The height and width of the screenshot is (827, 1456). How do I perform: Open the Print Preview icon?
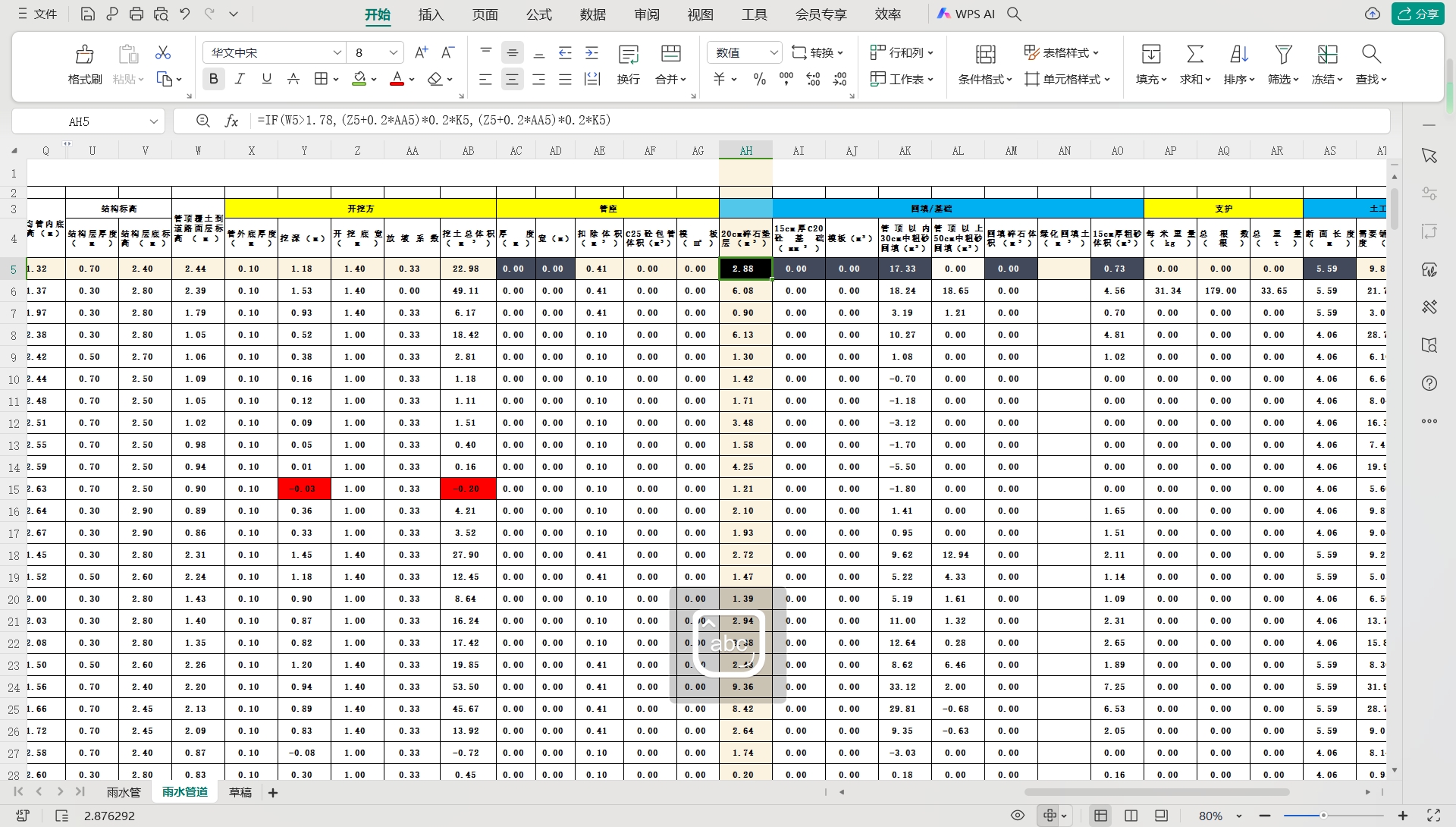pos(161,14)
